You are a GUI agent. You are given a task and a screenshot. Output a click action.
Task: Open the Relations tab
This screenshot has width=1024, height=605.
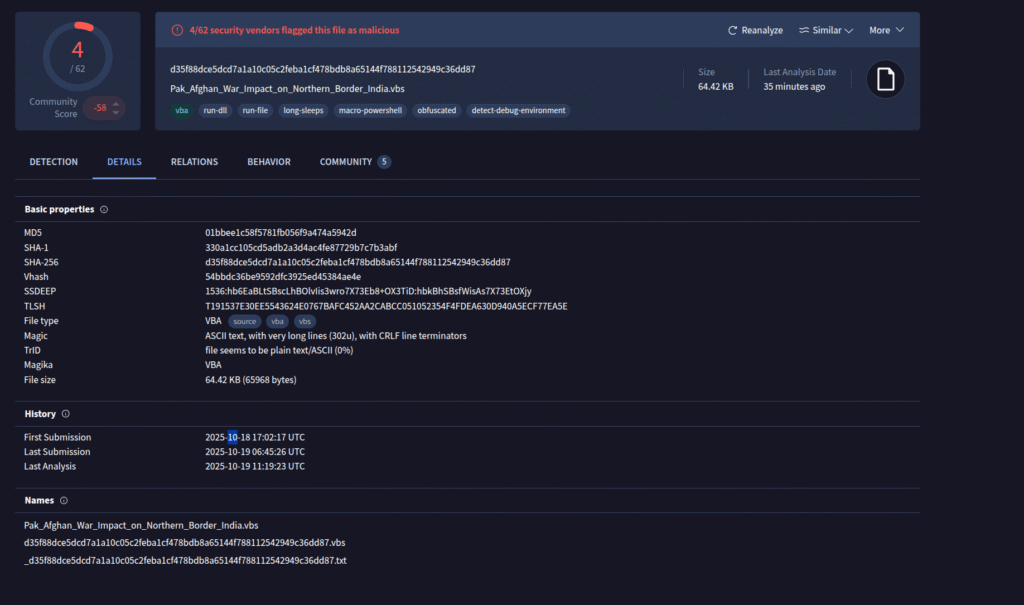[194, 162]
